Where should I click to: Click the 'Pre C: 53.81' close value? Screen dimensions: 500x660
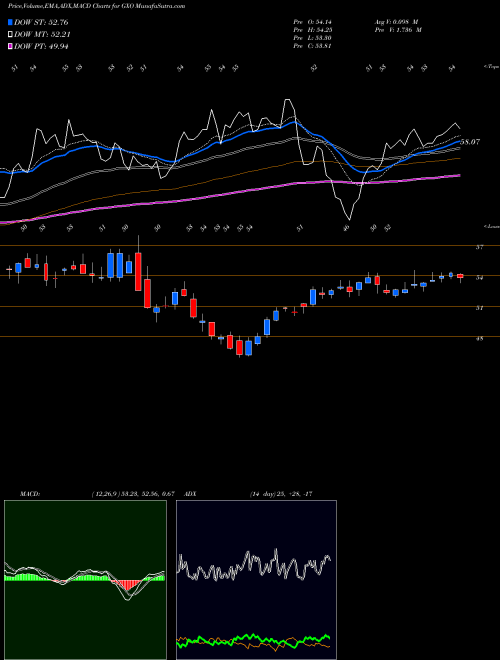tap(312, 46)
